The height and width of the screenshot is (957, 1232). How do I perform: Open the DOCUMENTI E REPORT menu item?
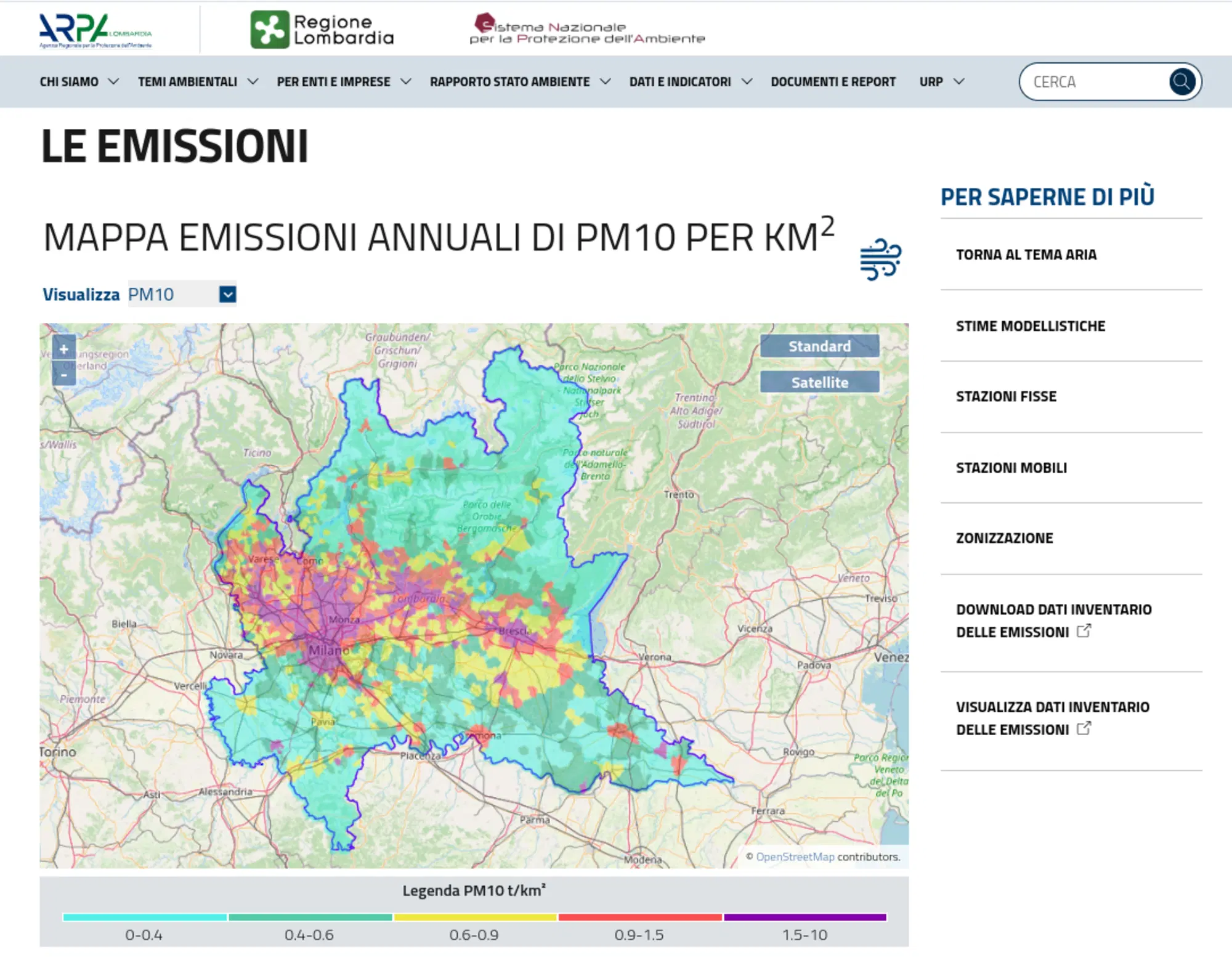coord(833,81)
